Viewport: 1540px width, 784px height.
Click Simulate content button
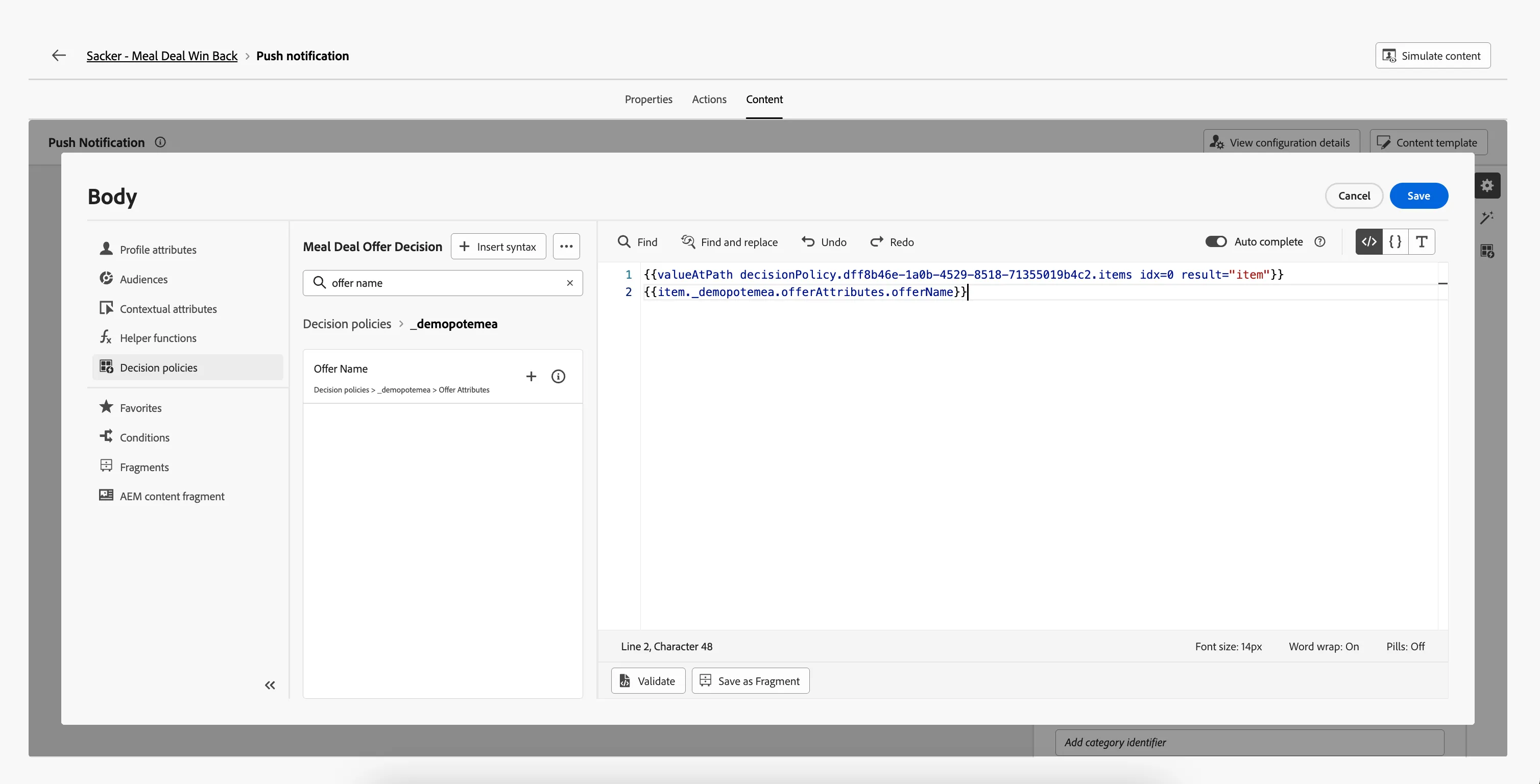click(x=1432, y=56)
